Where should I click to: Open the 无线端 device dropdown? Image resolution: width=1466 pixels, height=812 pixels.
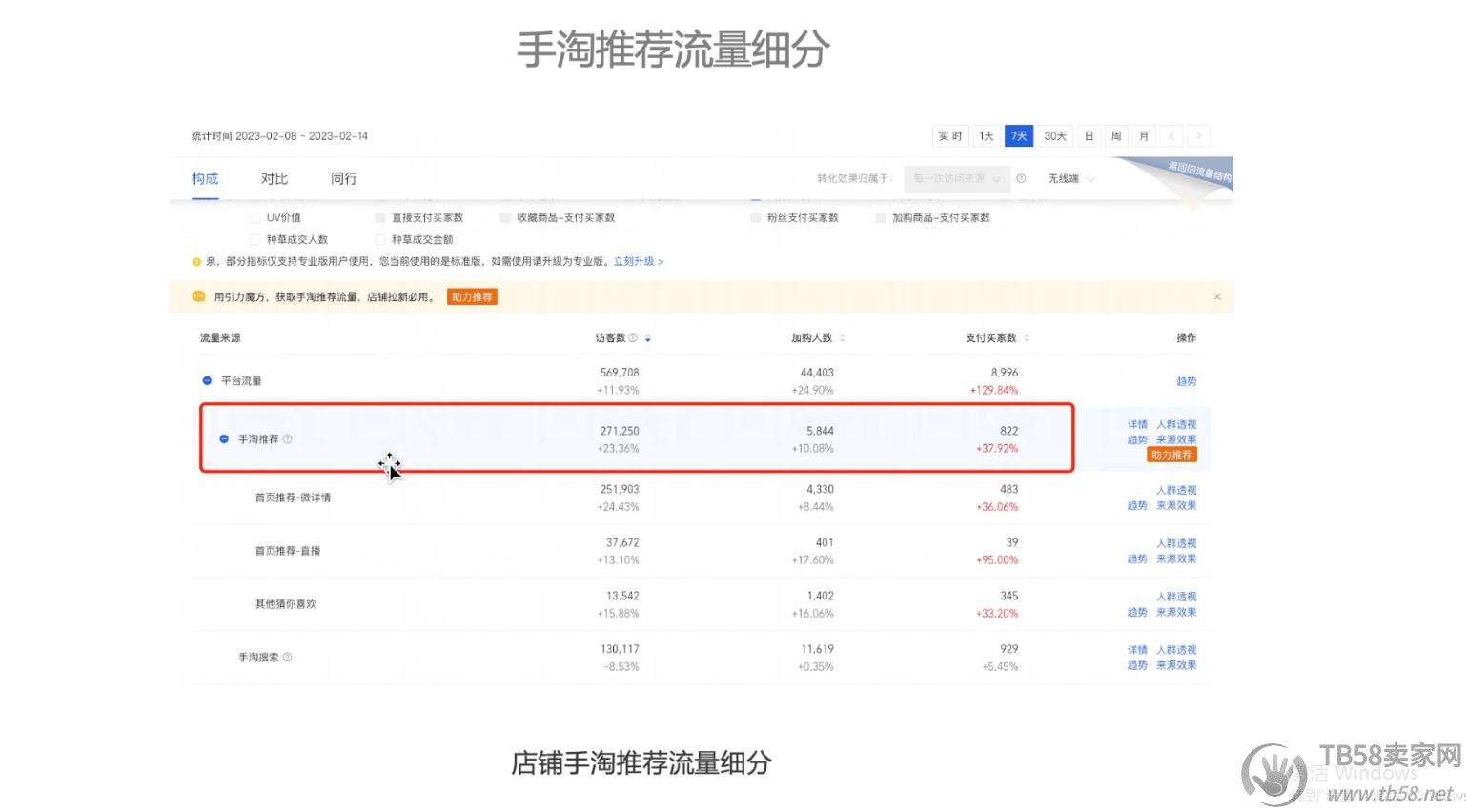coord(1071,179)
